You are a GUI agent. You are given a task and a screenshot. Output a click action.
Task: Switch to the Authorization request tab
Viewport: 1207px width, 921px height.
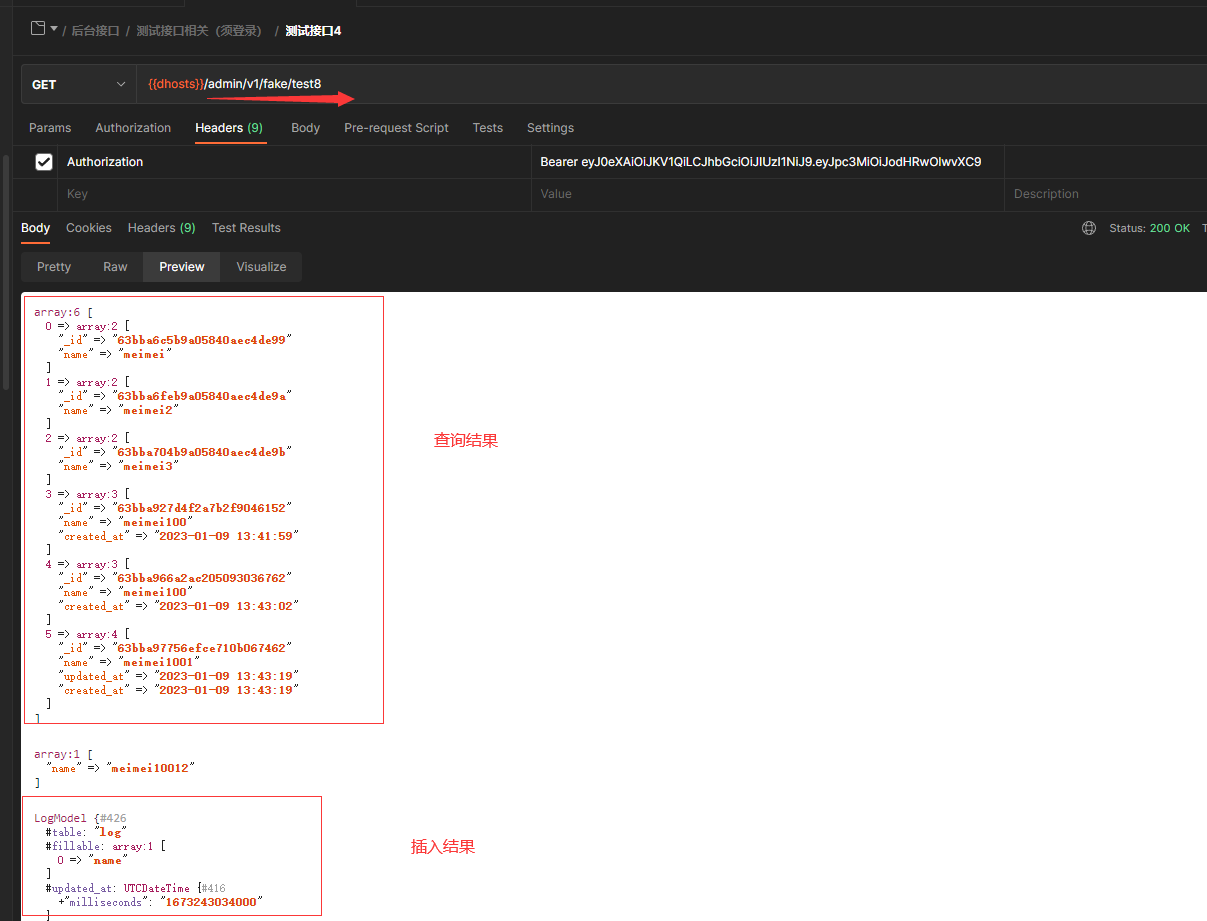click(x=133, y=128)
